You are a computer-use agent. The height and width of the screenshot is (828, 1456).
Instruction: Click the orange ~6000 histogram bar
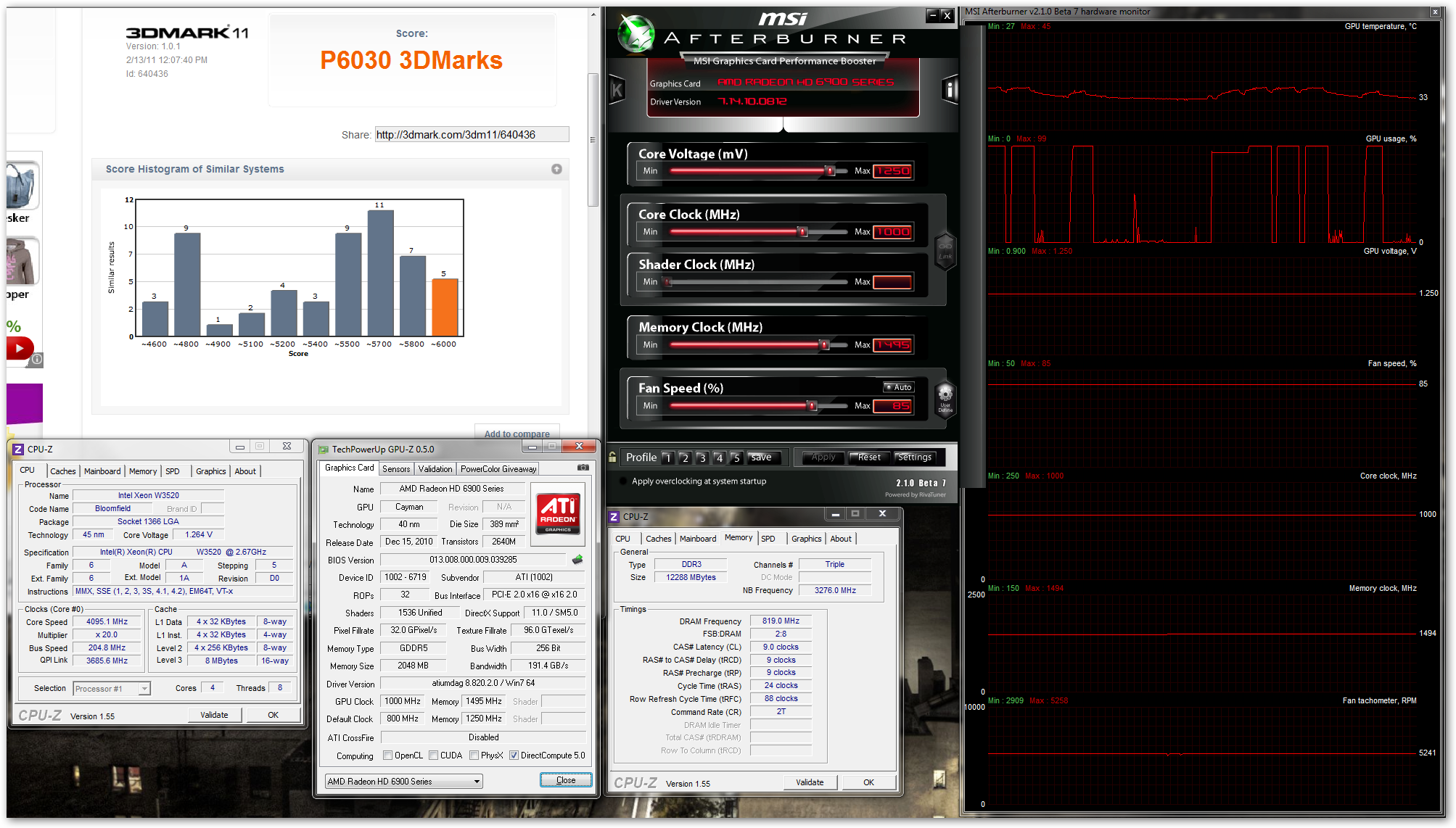pos(445,307)
